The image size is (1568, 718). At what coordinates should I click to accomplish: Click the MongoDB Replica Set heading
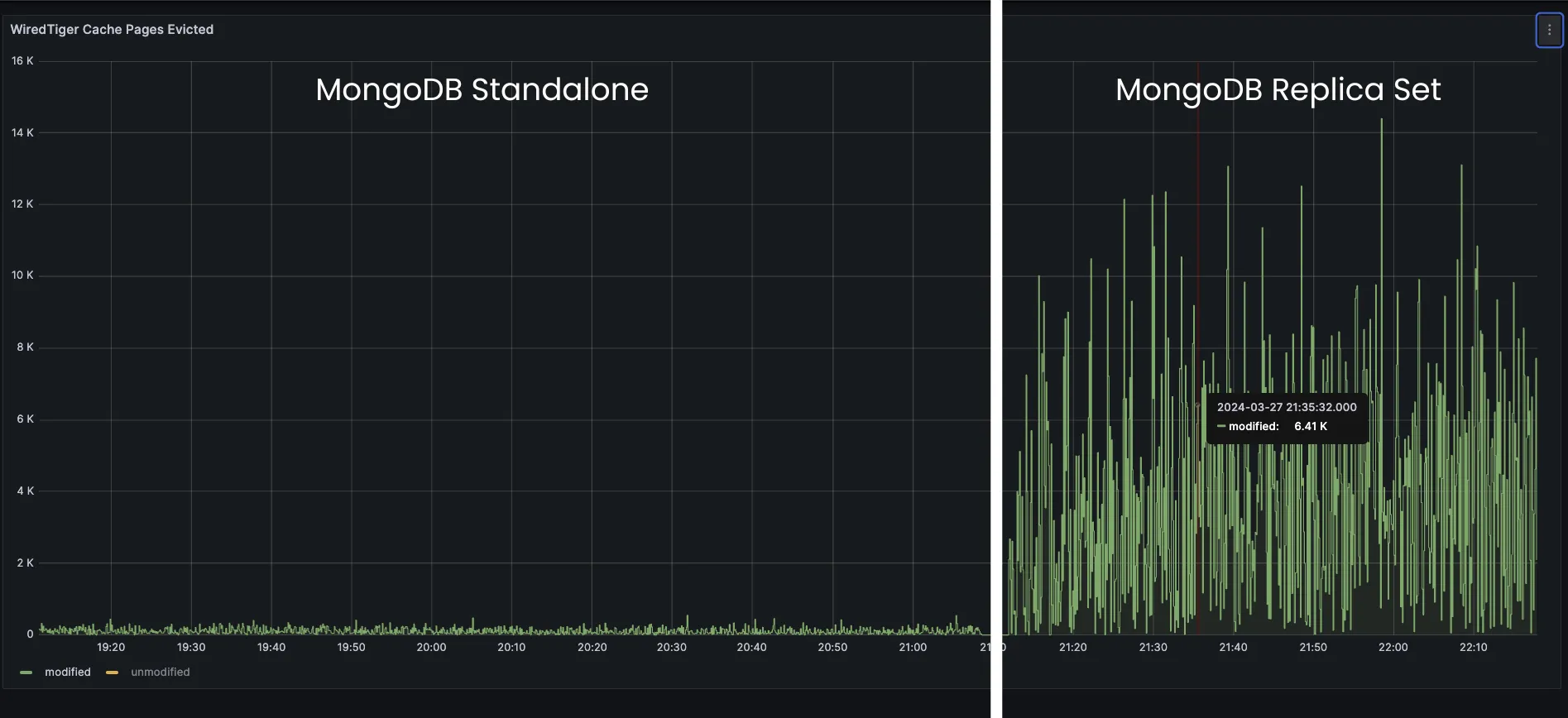click(x=1278, y=89)
